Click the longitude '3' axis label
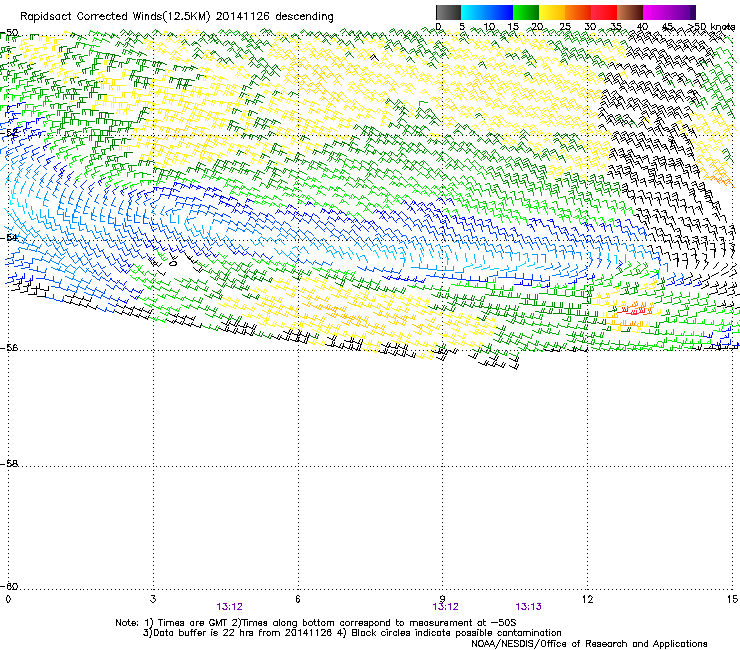The width and height of the screenshot is (740, 650). click(x=153, y=599)
